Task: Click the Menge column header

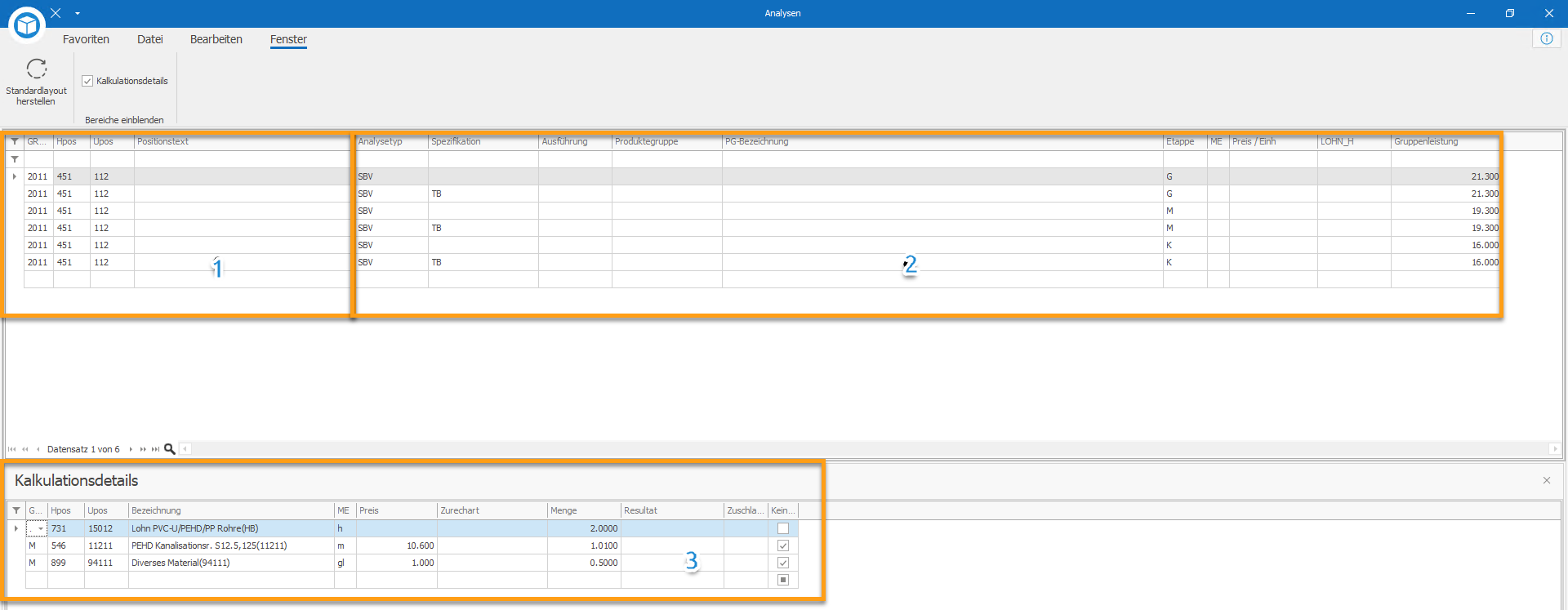Action: pos(584,510)
